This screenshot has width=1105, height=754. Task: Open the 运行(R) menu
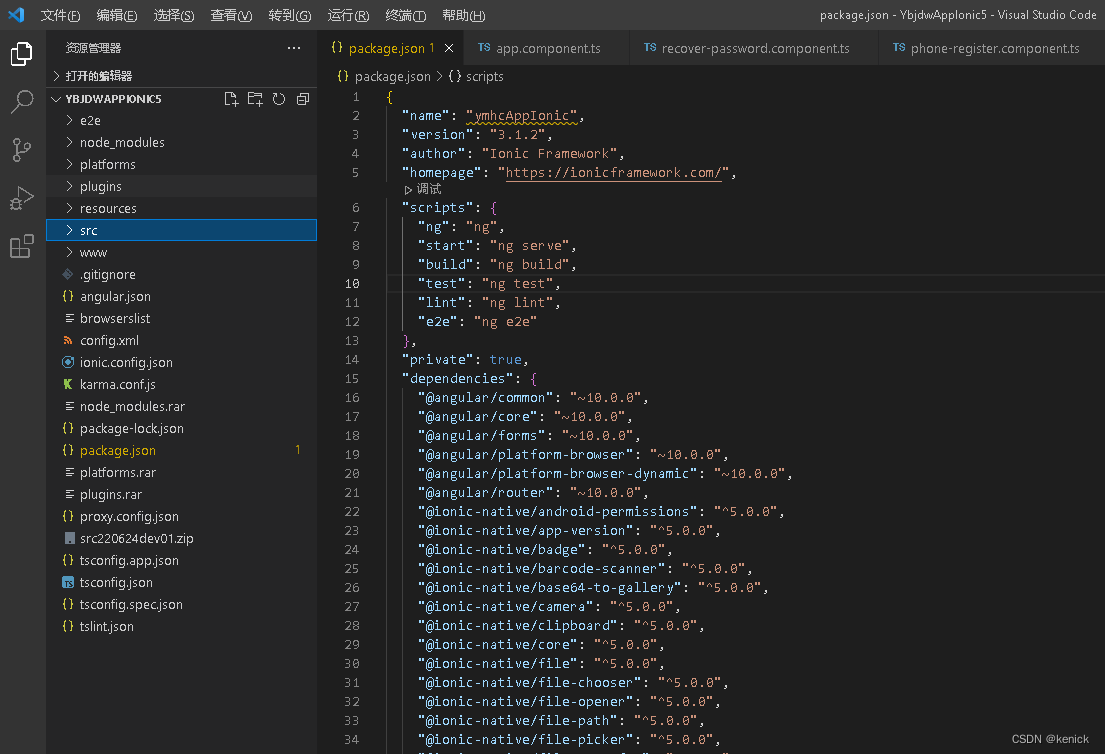pos(348,15)
